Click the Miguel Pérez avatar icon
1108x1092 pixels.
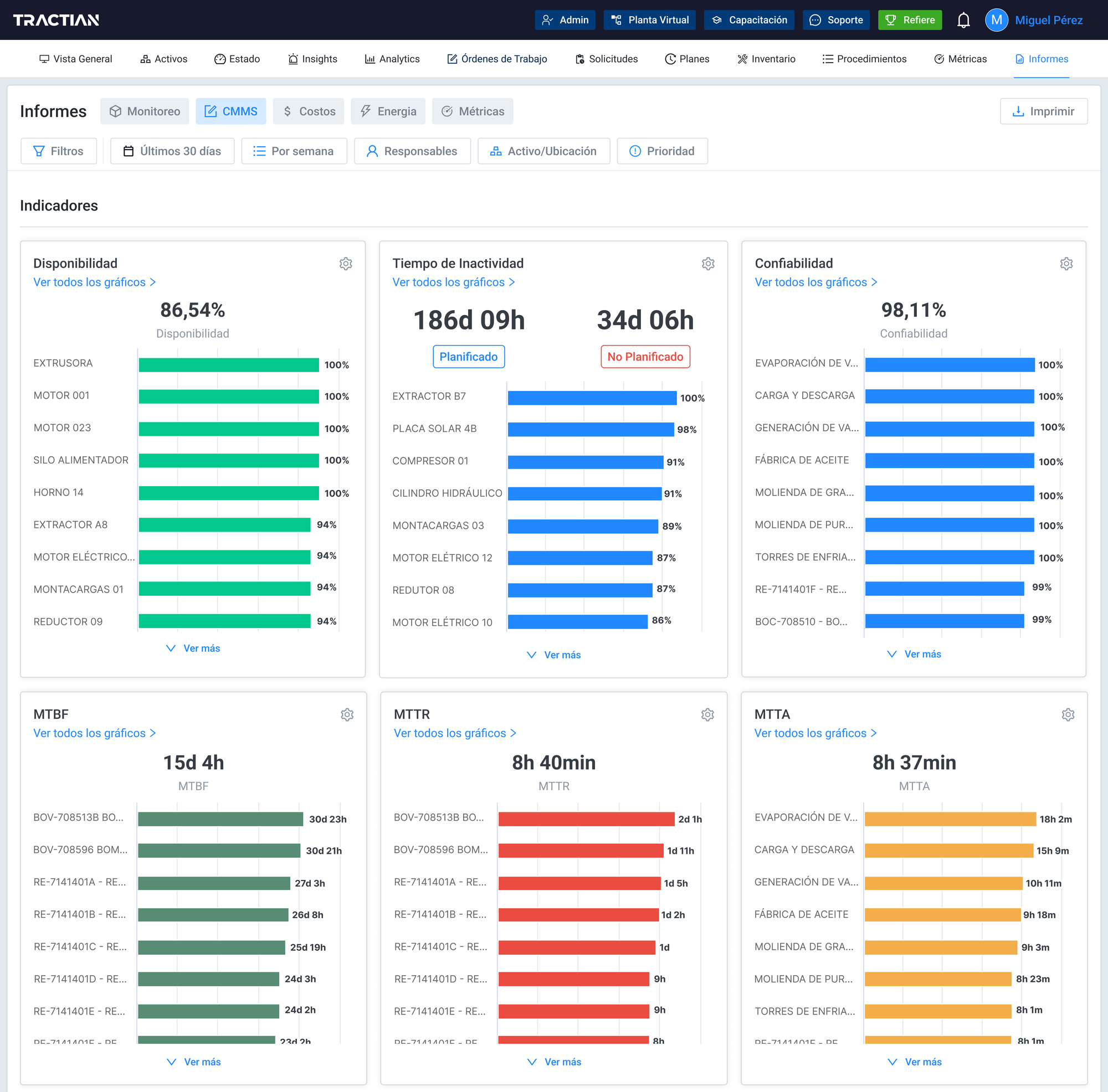tap(996, 20)
